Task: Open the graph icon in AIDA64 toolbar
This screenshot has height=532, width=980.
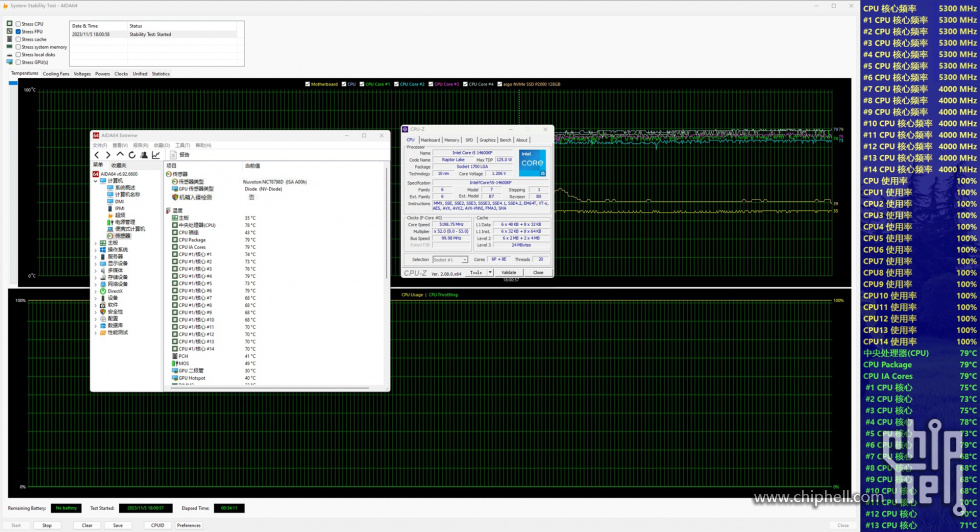Action: coord(156,155)
